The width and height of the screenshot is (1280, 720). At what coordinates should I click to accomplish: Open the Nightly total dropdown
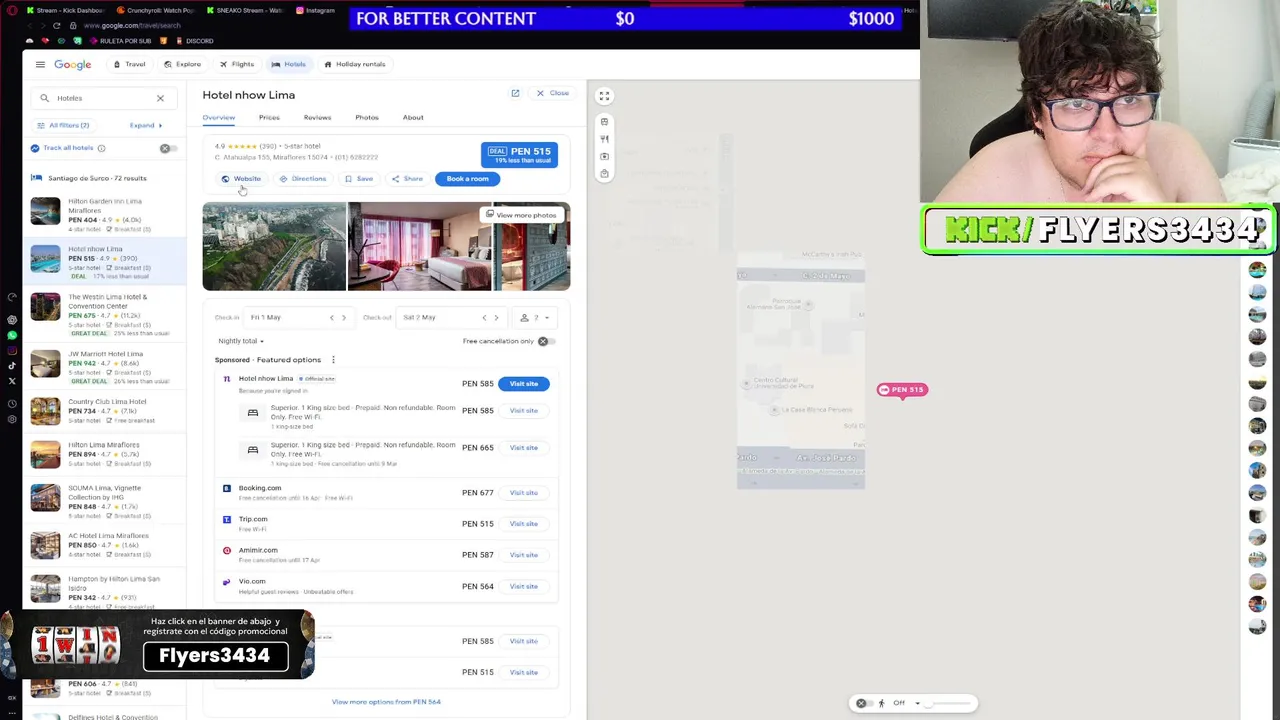click(x=241, y=341)
